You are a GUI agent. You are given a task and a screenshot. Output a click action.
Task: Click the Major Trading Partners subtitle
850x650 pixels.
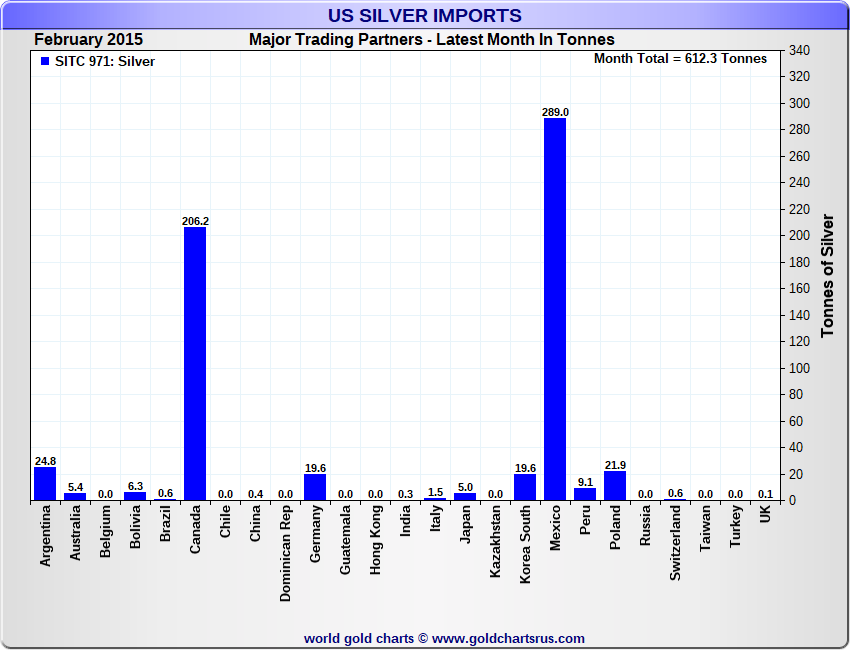click(x=431, y=40)
